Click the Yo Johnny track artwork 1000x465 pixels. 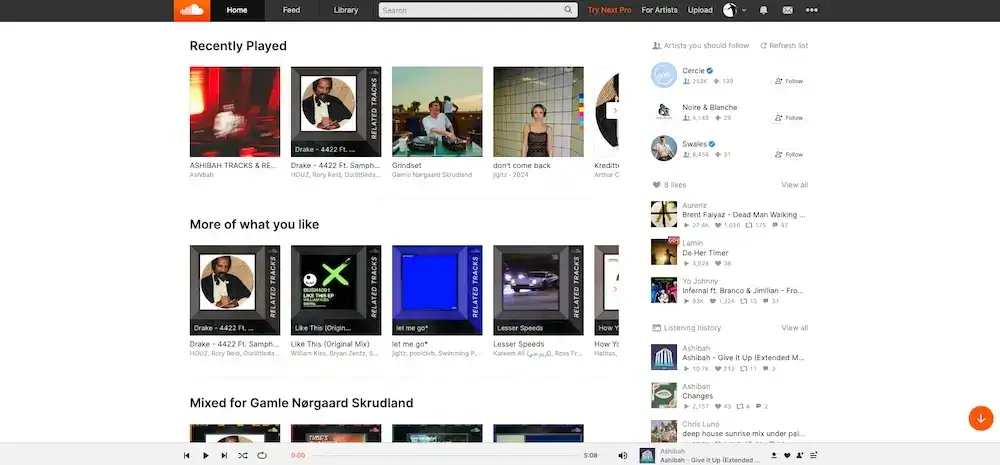click(x=664, y=290)
